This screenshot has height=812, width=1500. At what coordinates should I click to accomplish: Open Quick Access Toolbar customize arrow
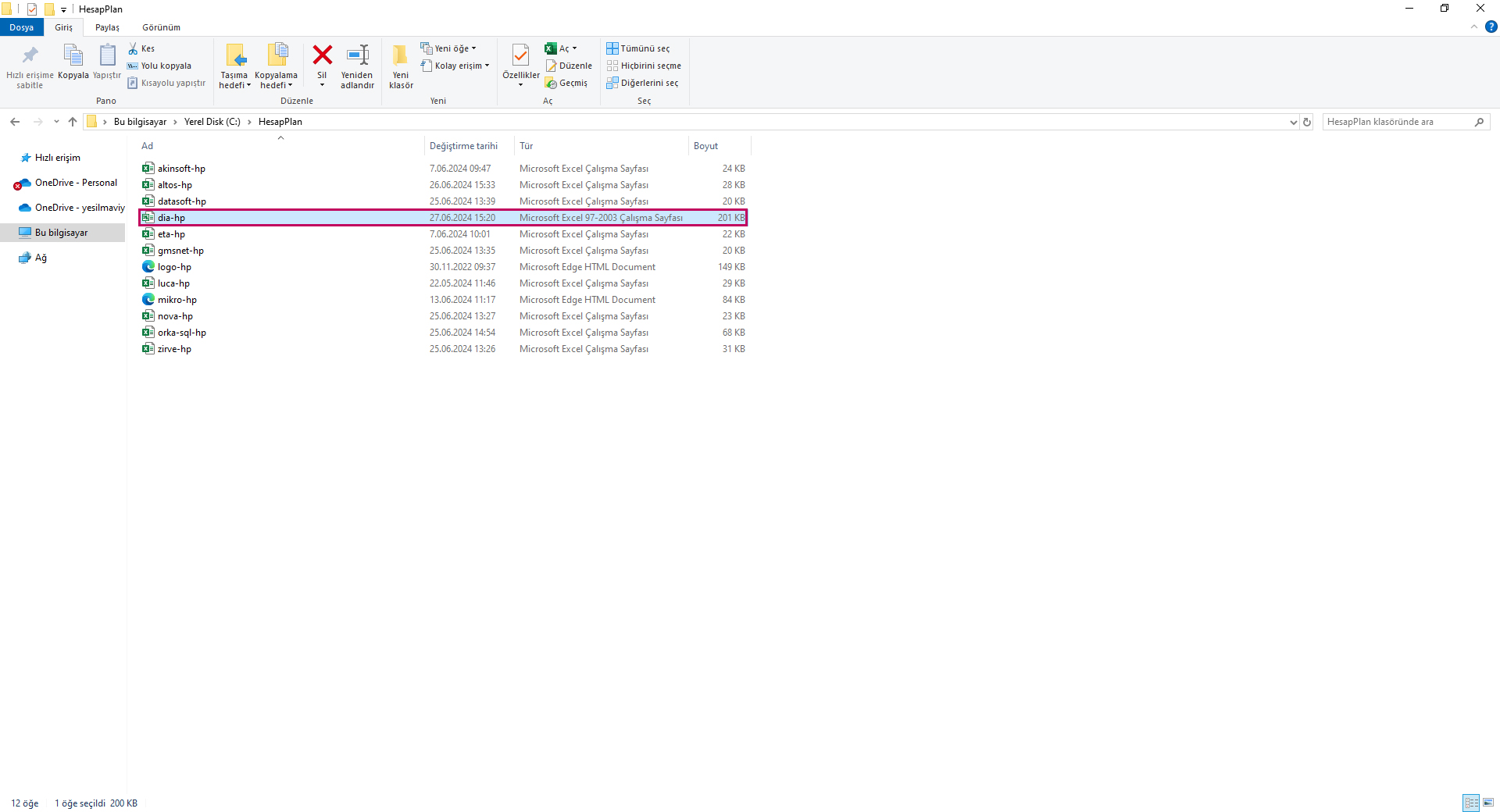pyautogui.click(x=63, y=9)
